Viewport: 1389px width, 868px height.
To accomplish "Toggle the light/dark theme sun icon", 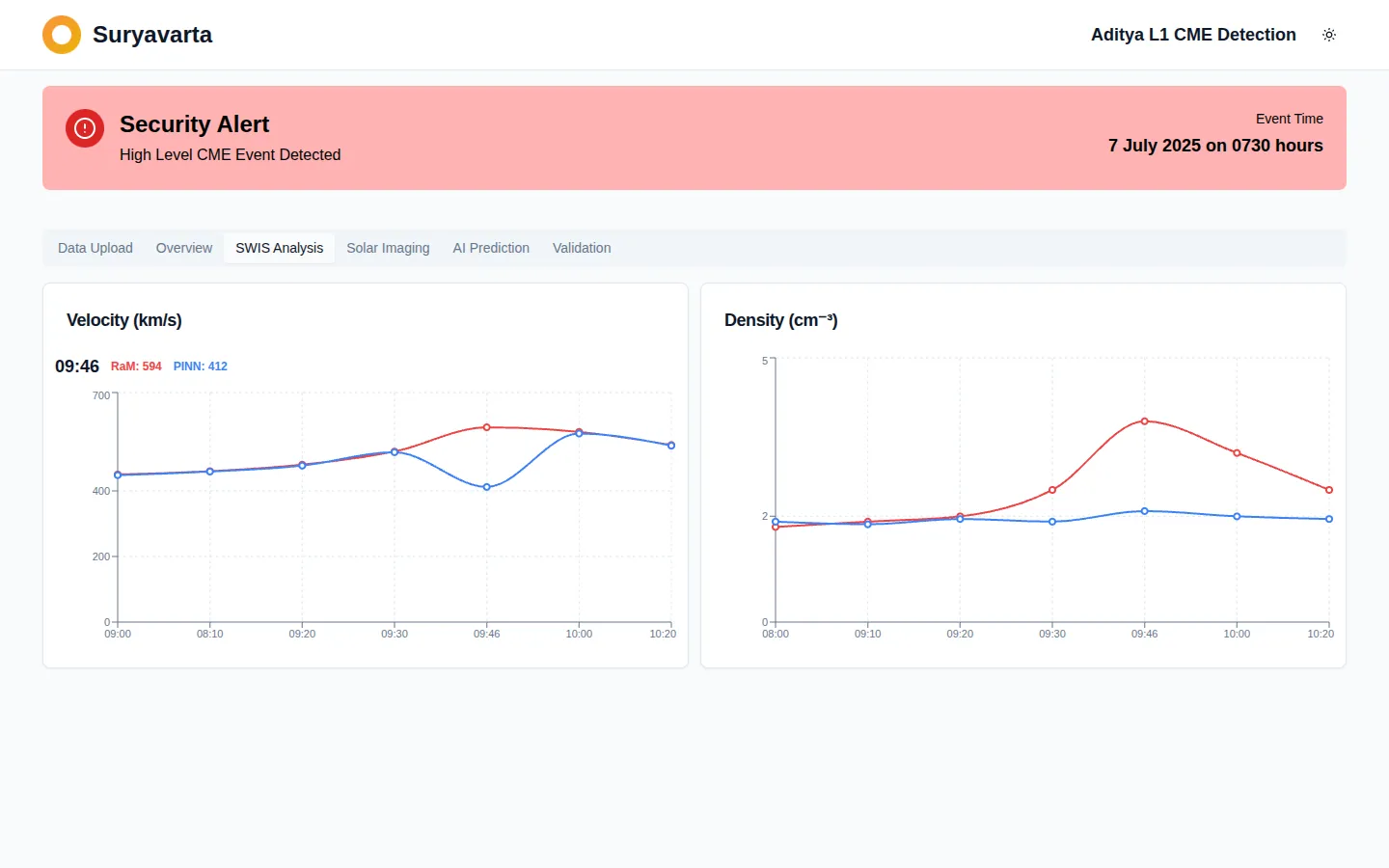I will [1329, 35].
